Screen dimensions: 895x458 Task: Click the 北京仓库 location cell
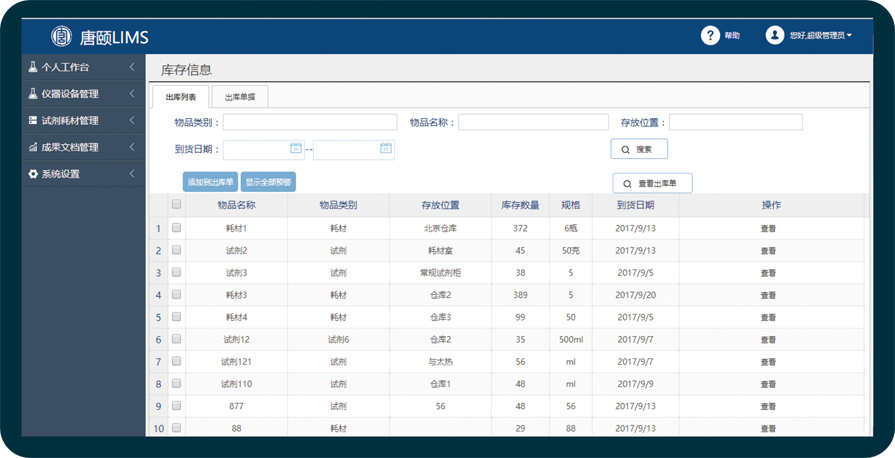tap(441, 228)
